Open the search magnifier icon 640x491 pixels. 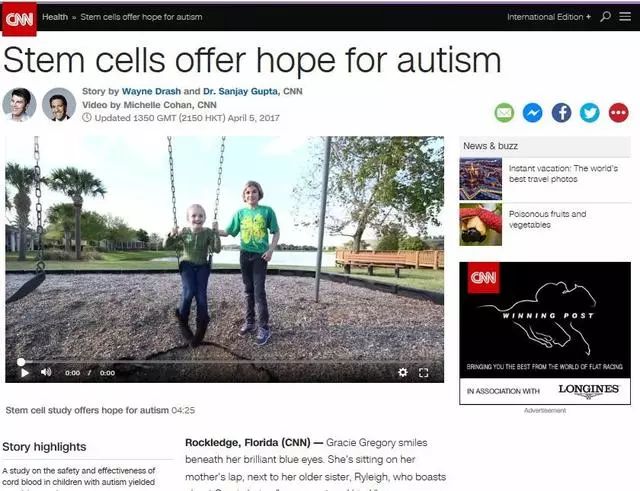[x=606, y=16]
